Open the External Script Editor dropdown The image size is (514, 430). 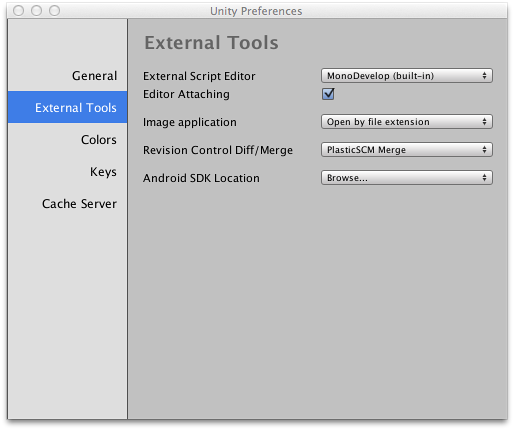(407, 76)
